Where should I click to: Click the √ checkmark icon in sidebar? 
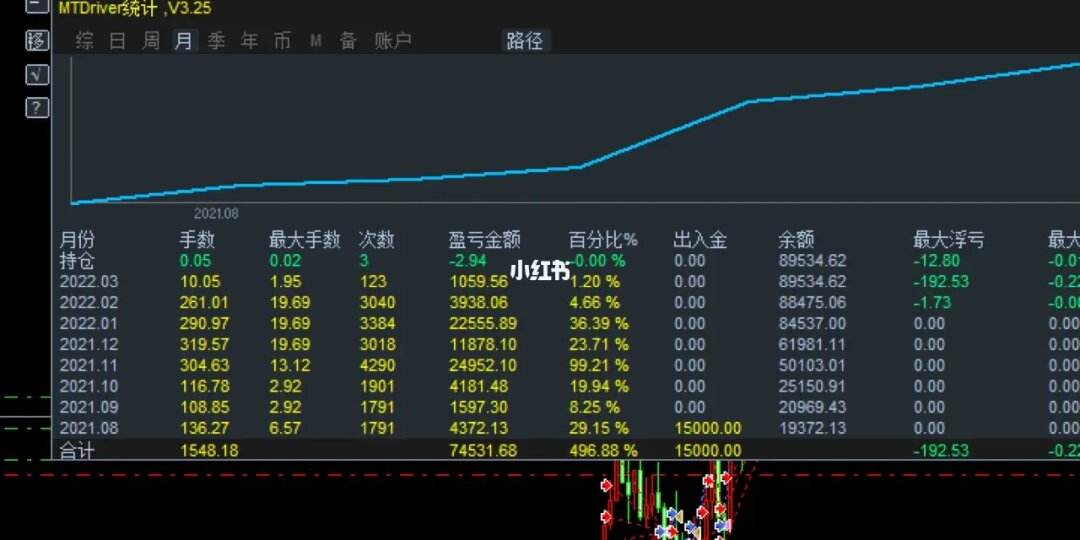click(37, 74)
